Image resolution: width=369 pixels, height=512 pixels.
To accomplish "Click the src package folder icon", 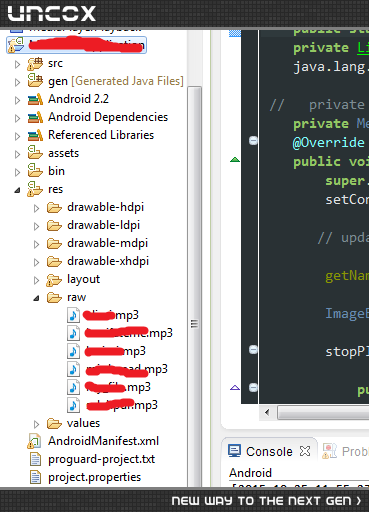I will [35, 64].
